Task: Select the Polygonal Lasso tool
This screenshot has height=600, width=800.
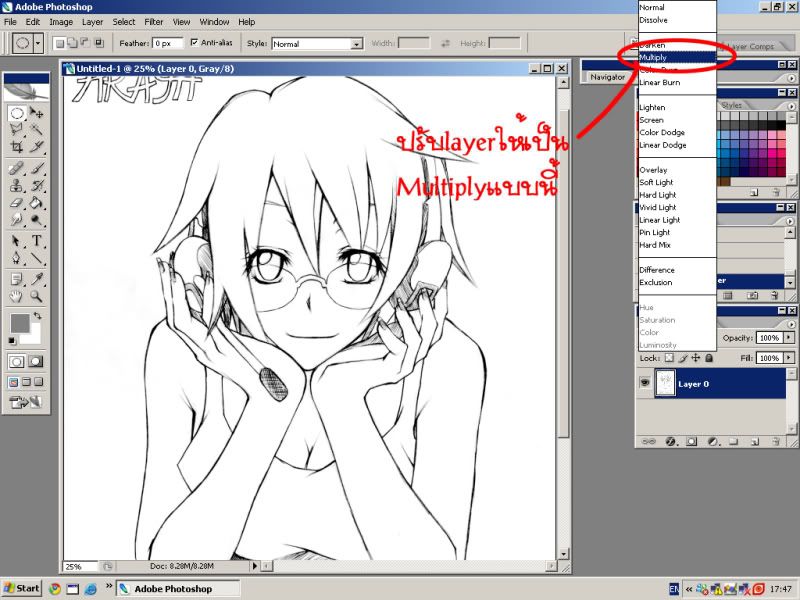Action: (17, 130)
